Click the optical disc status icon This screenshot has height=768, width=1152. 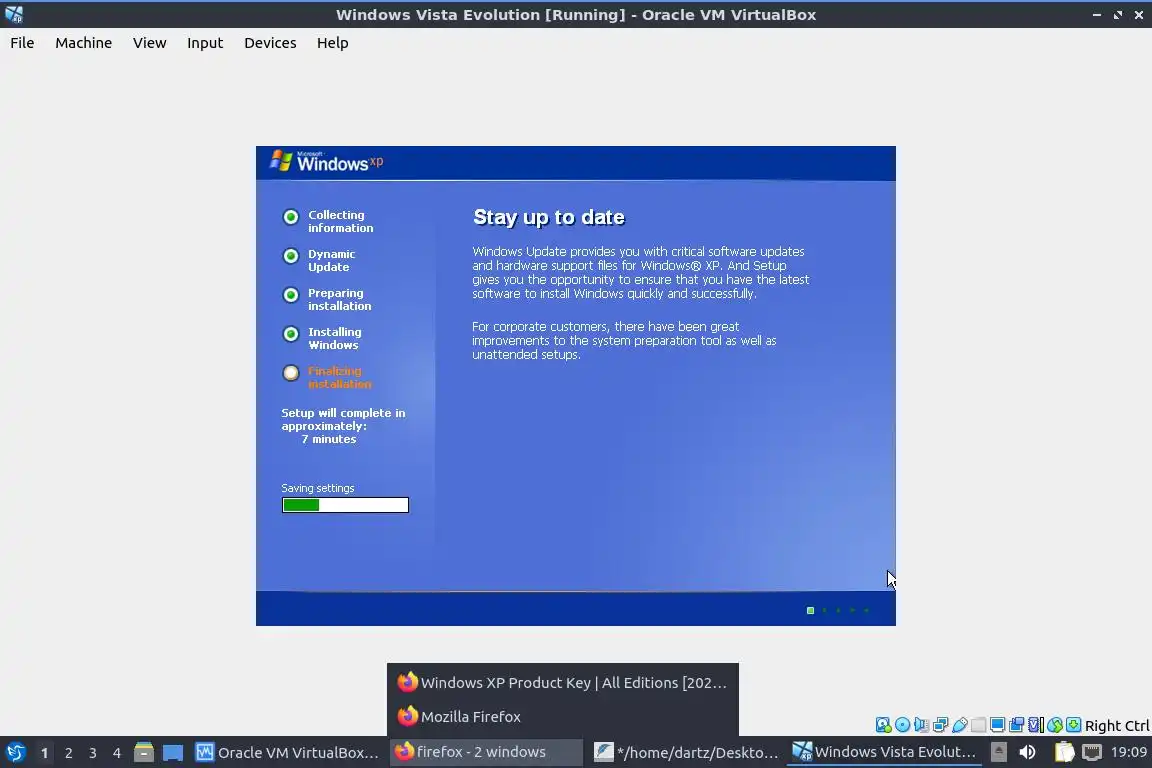point(903,725)
